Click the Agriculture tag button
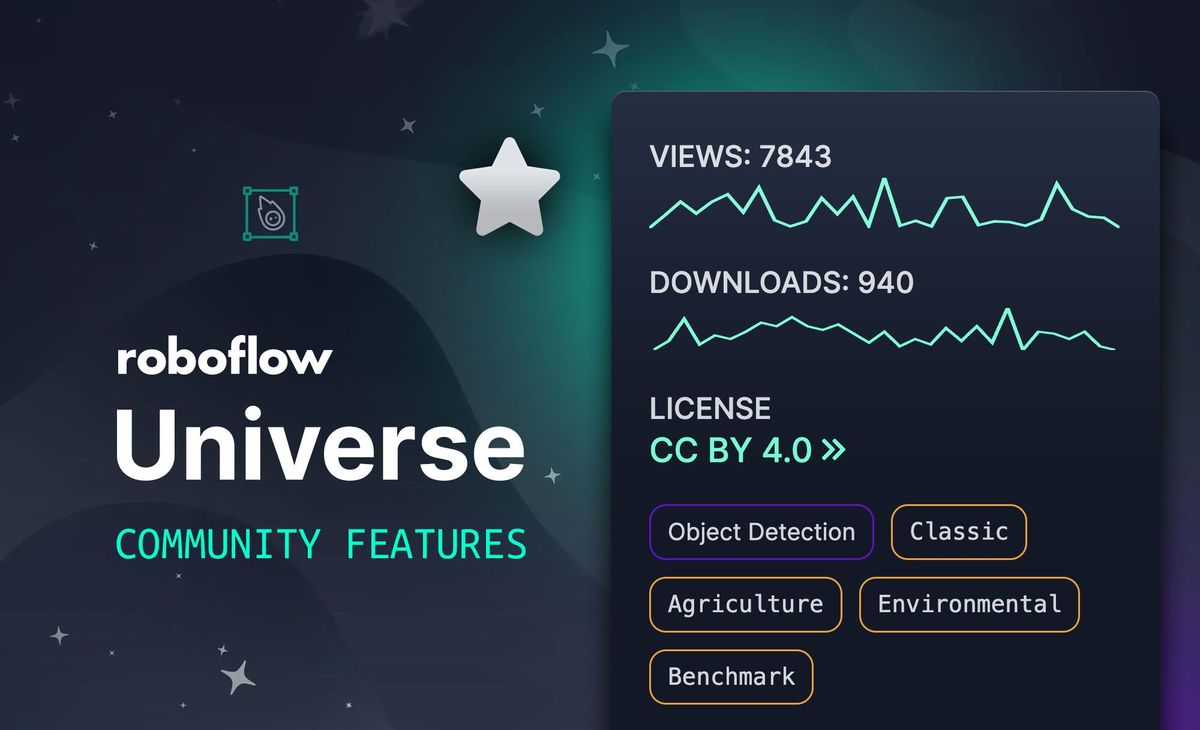 coord(745,604)
